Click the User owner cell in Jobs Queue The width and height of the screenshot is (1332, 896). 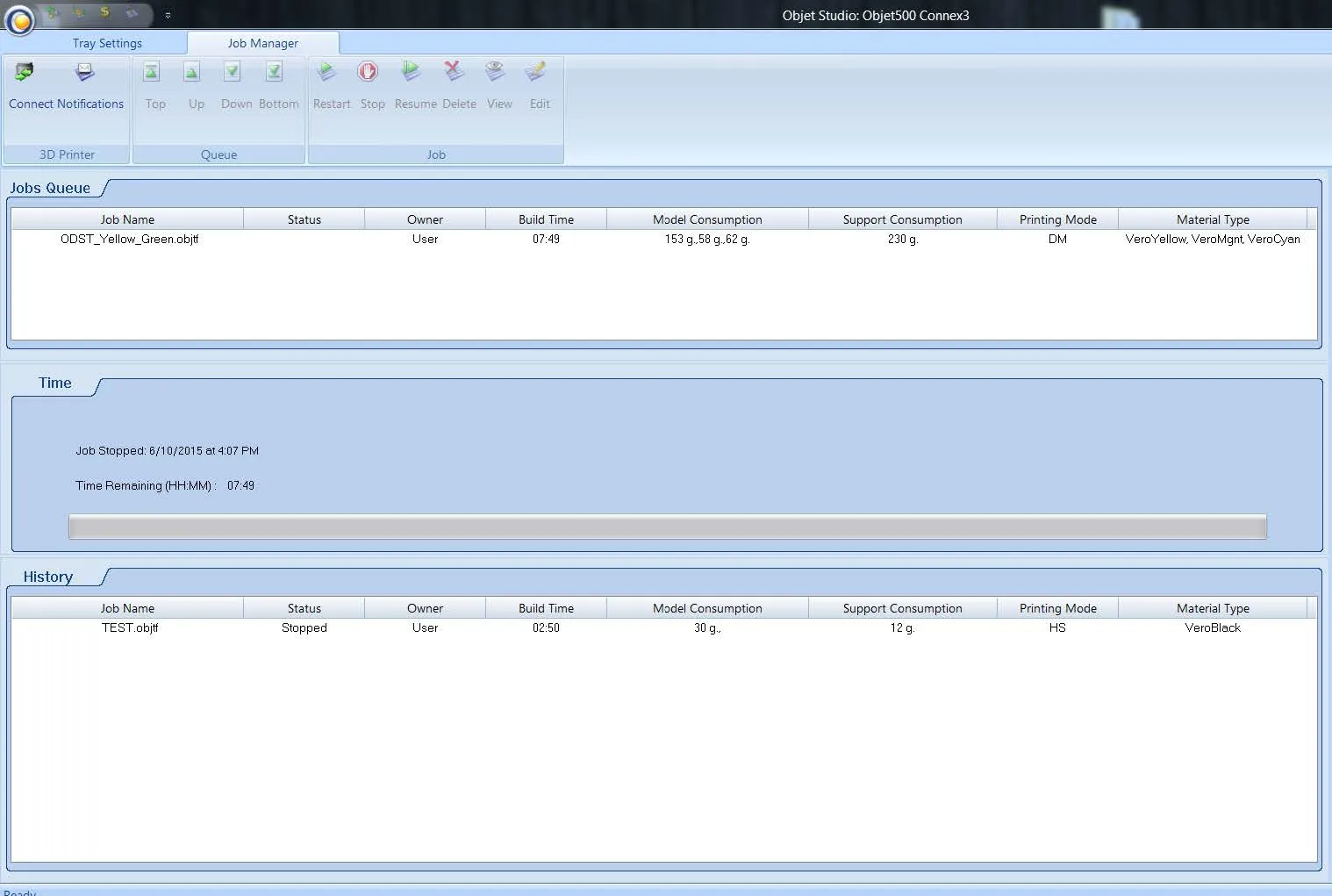click(x=425, y=239)
